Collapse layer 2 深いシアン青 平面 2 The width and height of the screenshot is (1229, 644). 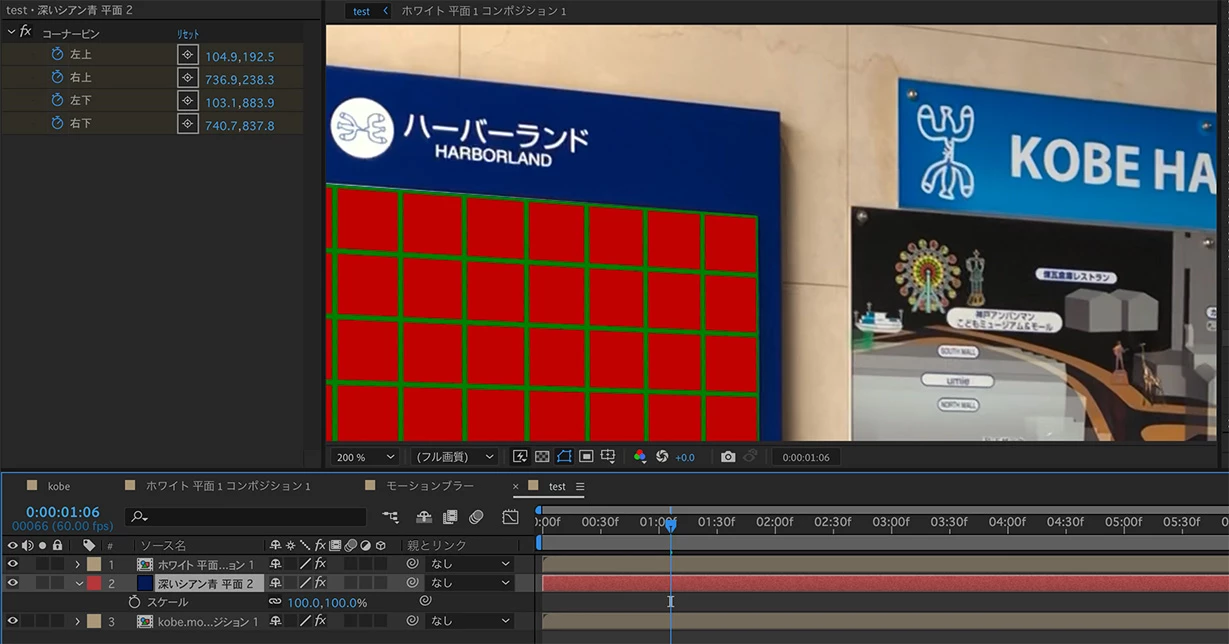(78, 583)
